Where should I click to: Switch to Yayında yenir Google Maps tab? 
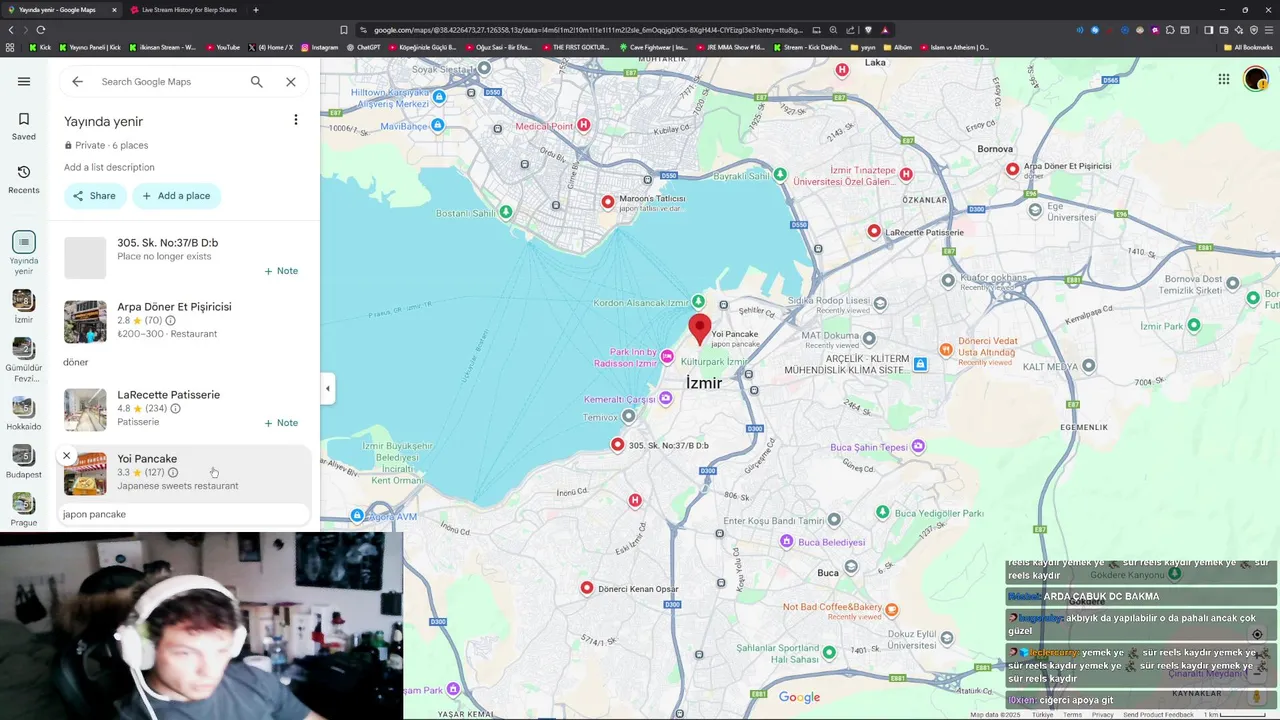(62, 10)
